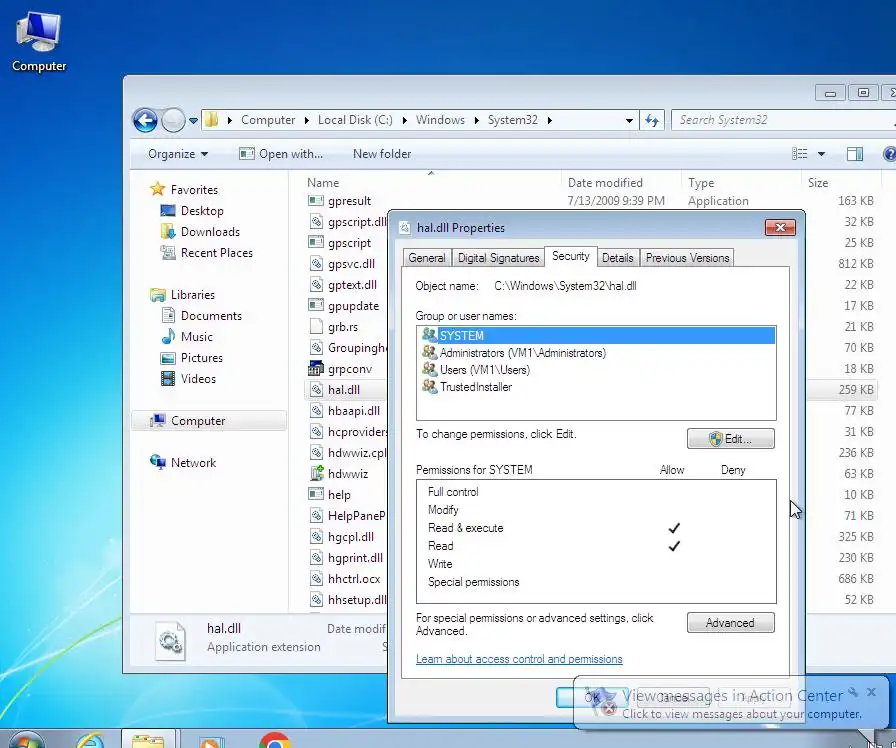Dismiss the Action Center notification balloon
The width and height of the screenshot is (896, 748).
click(871, 692)
